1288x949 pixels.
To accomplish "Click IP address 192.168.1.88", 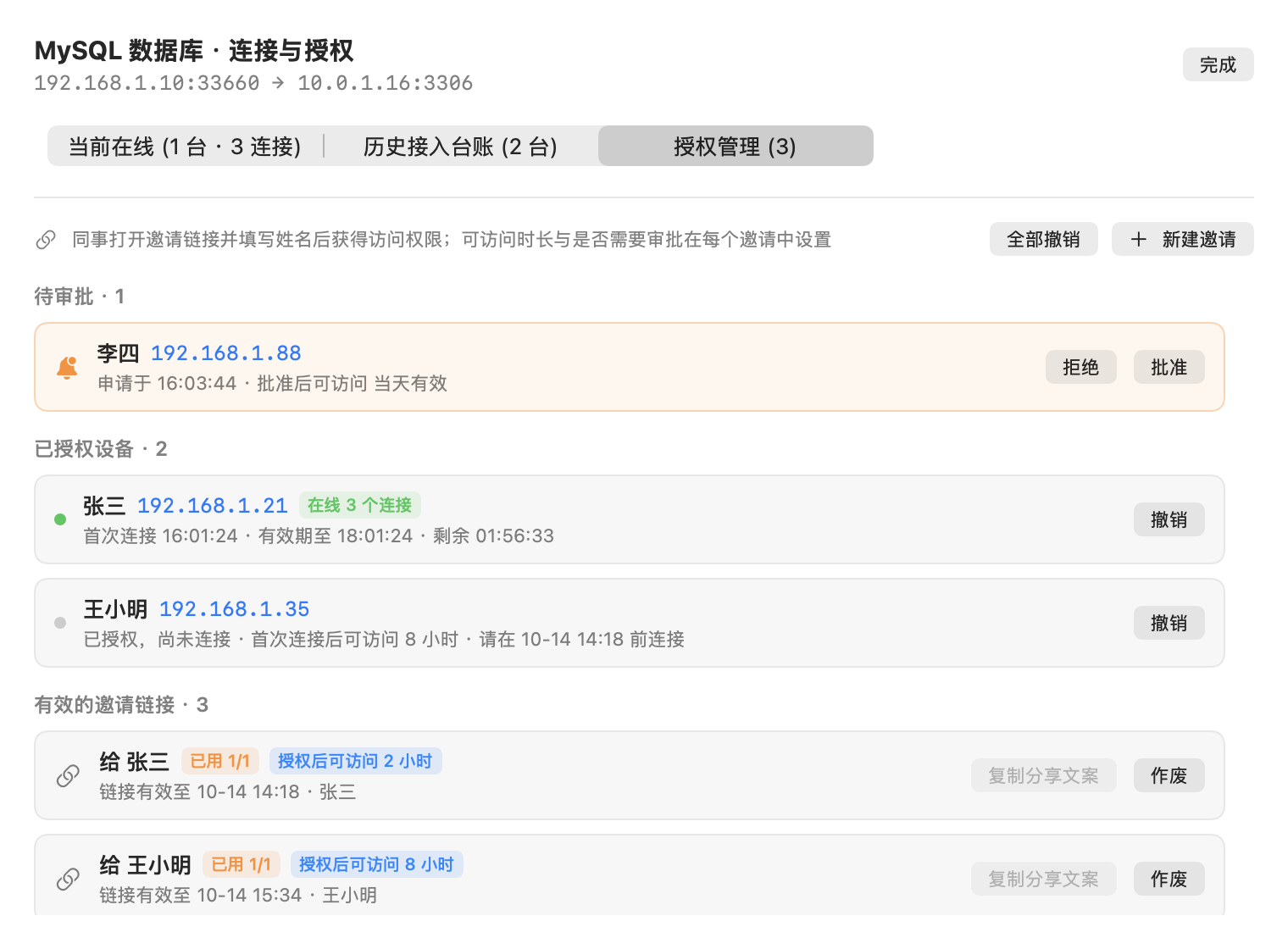I will coord(225,353).
